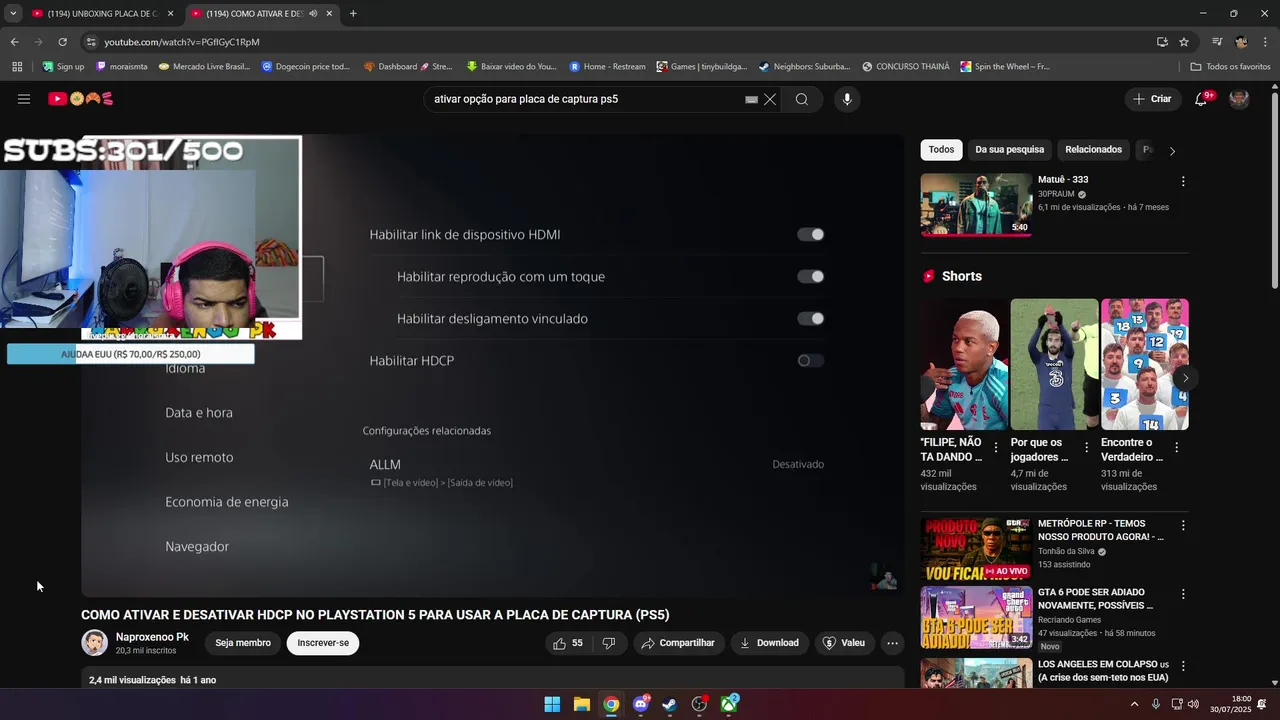1280x720 pixels.
Task: Open options menu for Matuê - 333 video
Action: click(1183, 181)
